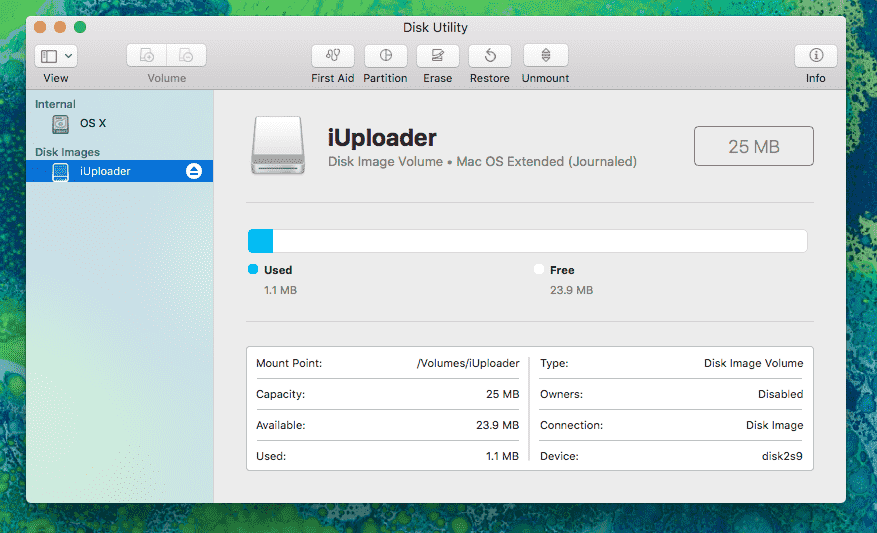
Task: Click the 'First Aid' toolbar label
Action: (x=333, y=78)
